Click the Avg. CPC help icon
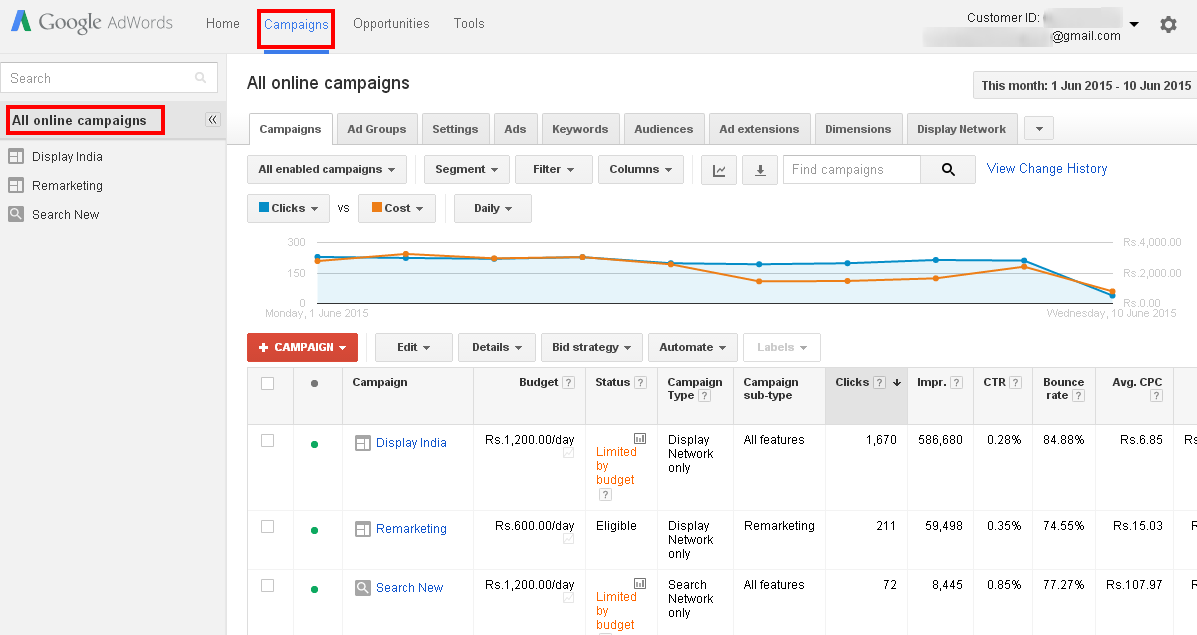1197x635 pixels. [x=1157, y=396]
